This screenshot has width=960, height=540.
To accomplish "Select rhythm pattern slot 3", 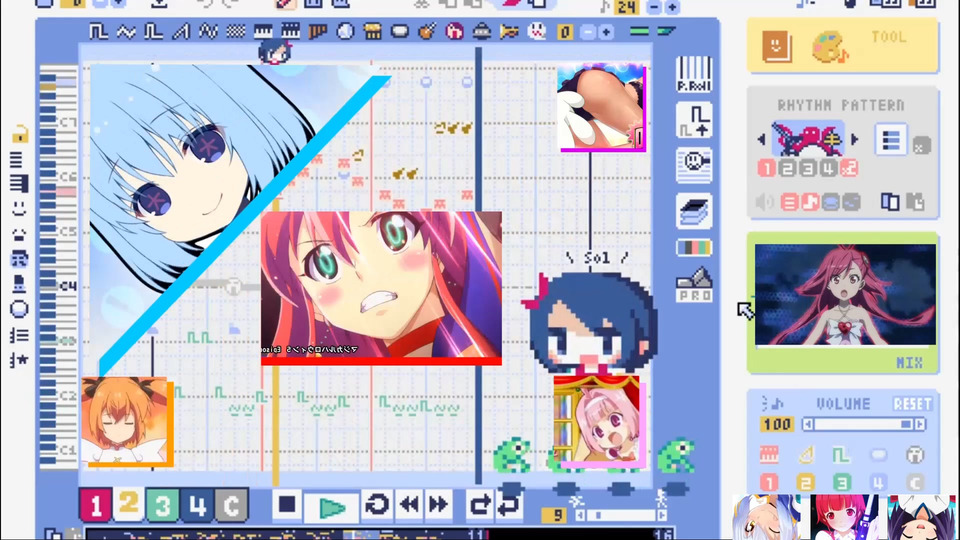I will (x=808, y=168).
